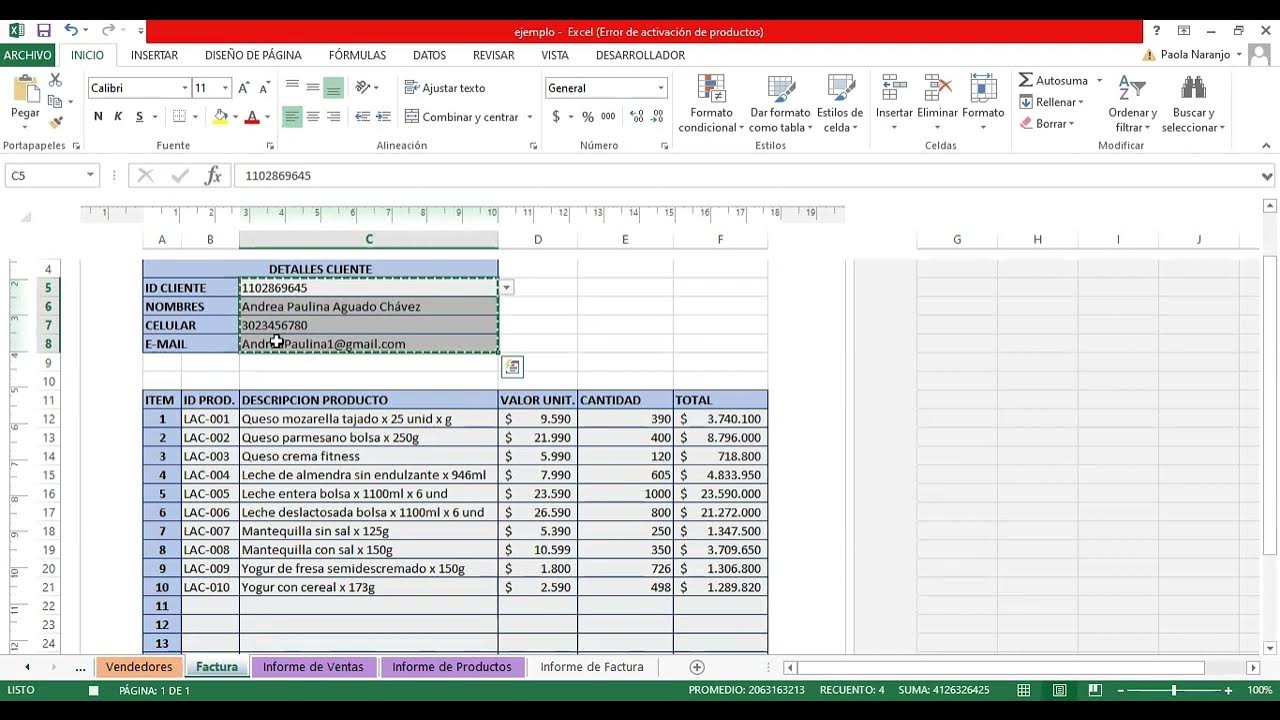This screenshot has height=720, width=1280.
Task: Open the Informe de Ventas sheet
Action: tap(313, 667)
